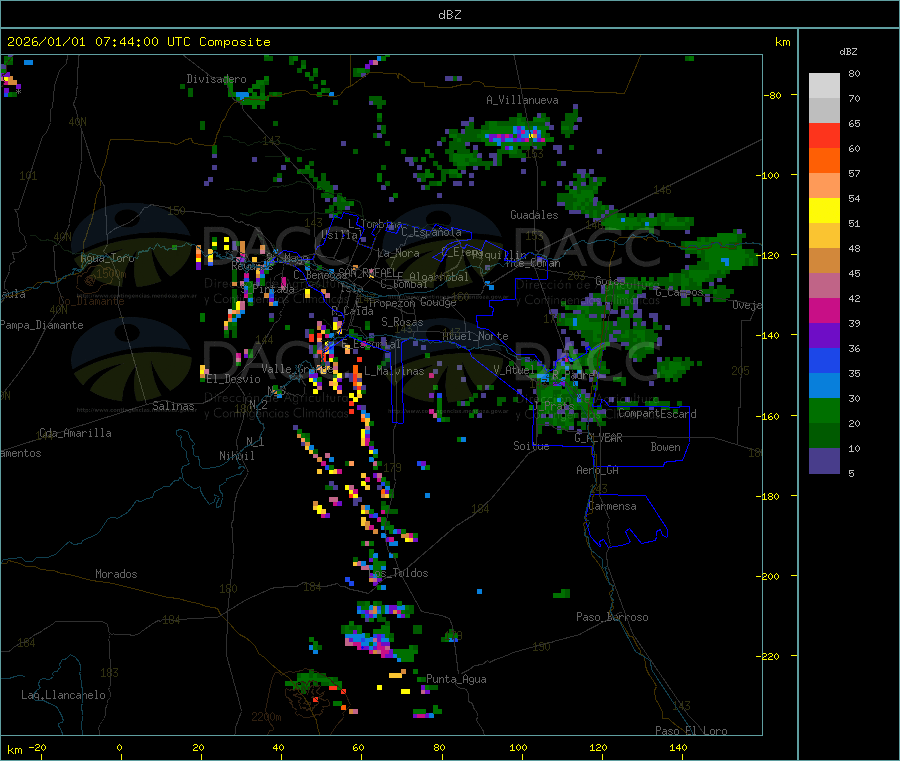The height and width of the screenshot is (761, 900).
Task: Click the El_Desvio location label
Action: [x=234, y=379]
